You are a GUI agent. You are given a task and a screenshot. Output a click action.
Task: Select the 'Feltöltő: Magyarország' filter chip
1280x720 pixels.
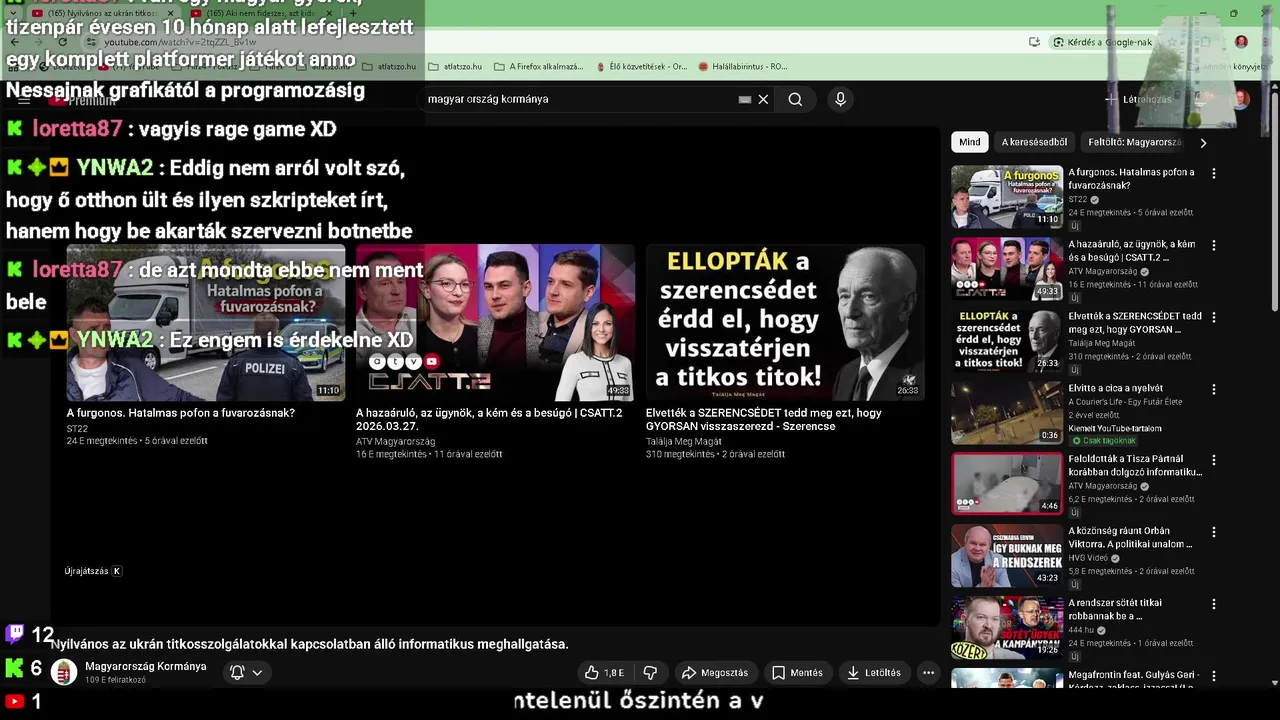click(x=1135, y=142)
